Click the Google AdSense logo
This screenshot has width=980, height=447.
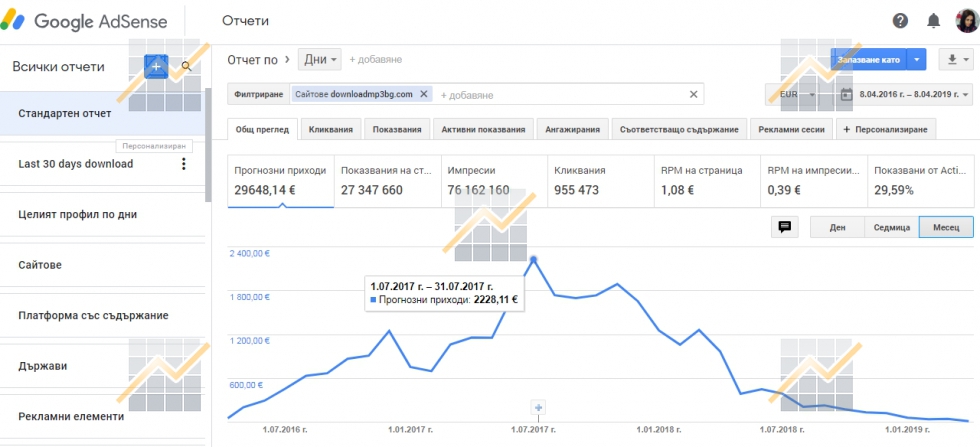pyautogui.click(x=84, y=21)
